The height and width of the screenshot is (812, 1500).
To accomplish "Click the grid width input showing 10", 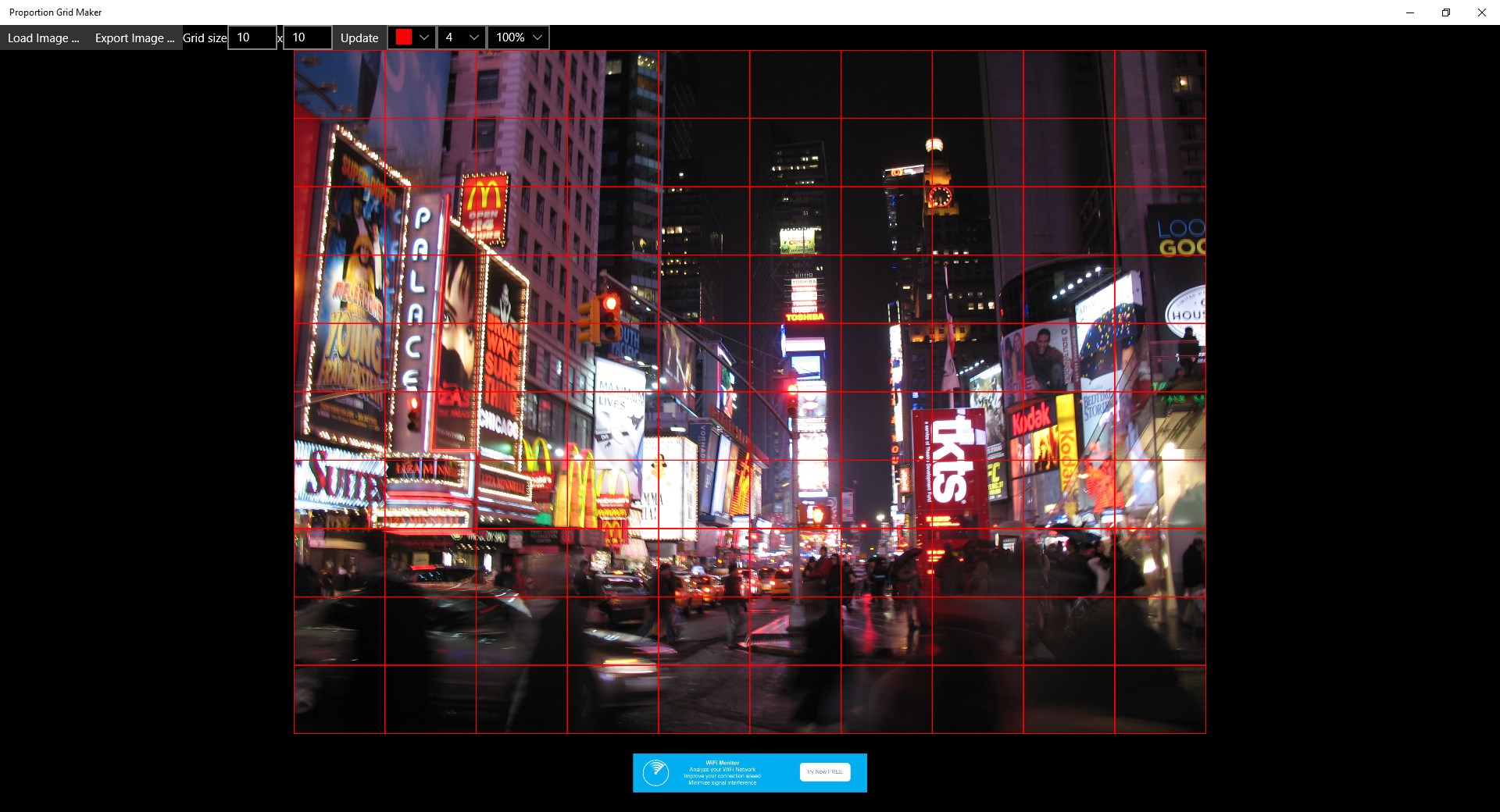I will tap(250, 37).
